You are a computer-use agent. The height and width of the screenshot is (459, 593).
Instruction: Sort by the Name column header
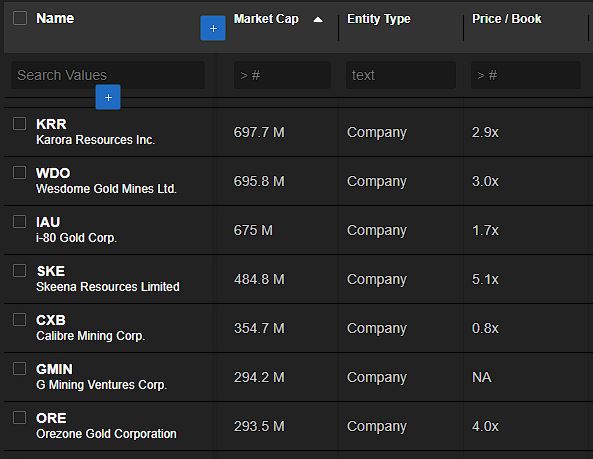[55, 18]
